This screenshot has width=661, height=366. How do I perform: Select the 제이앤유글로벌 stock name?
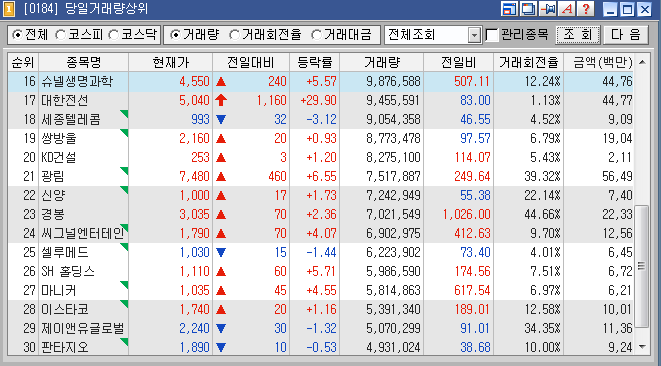(x=83, y=328)
